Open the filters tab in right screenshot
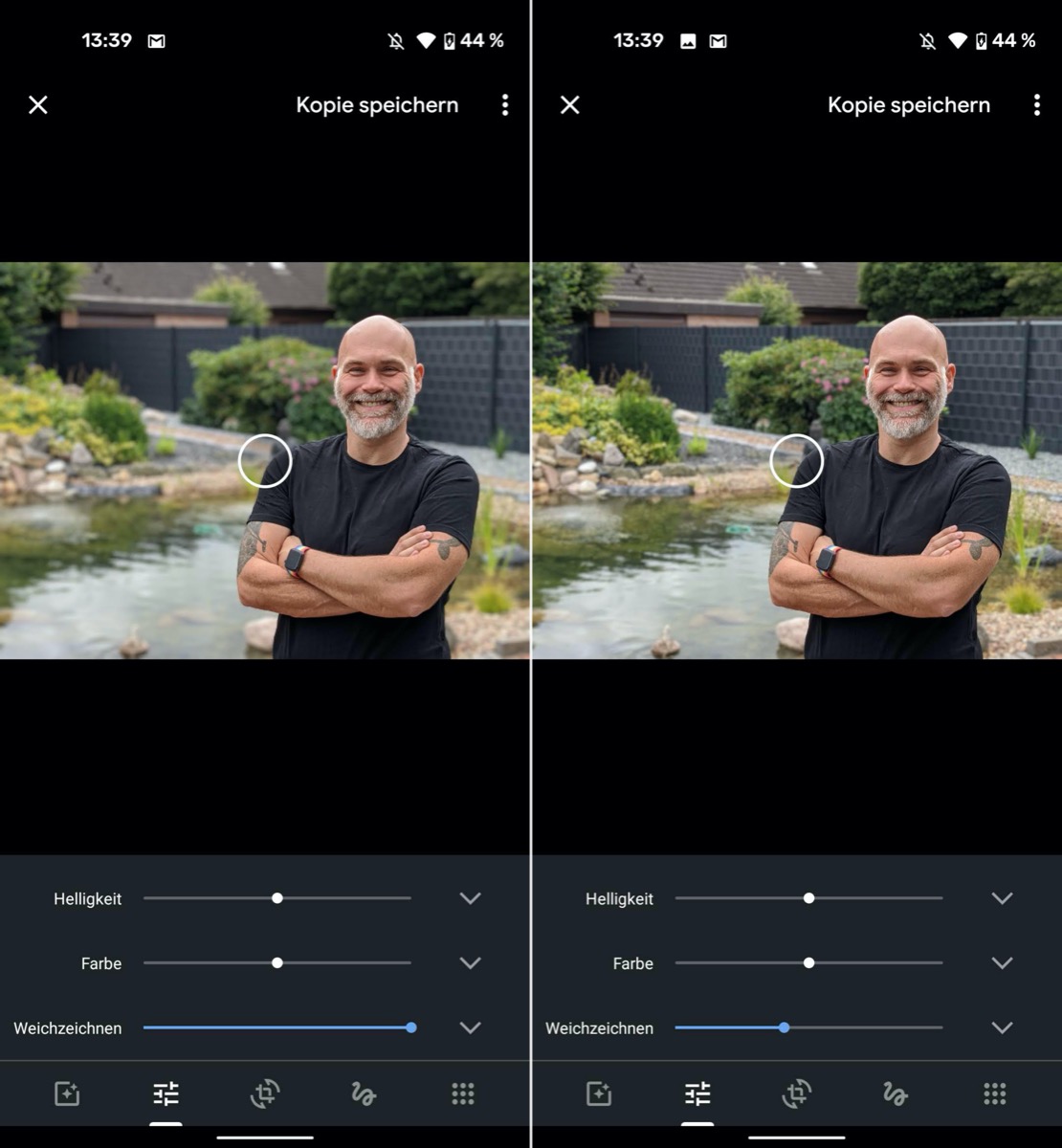Image resolution: width=1062 pixels, height=1148 pixels. point(599,1093)
